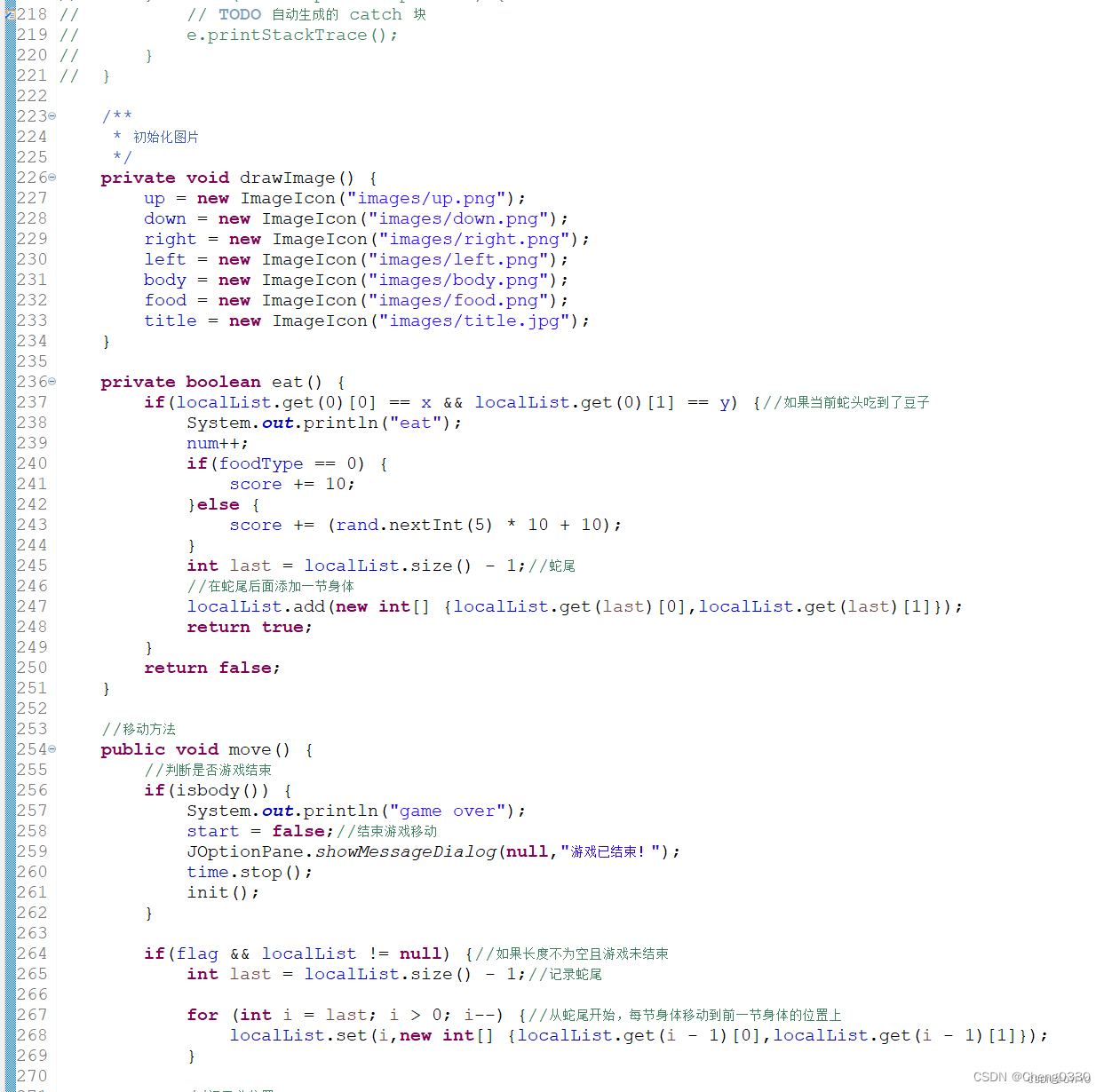Viewport: 1104px width, 1092px height.
Task: Click the title field in its assignment
Action: pyautogui.click(x=171, y=320)
